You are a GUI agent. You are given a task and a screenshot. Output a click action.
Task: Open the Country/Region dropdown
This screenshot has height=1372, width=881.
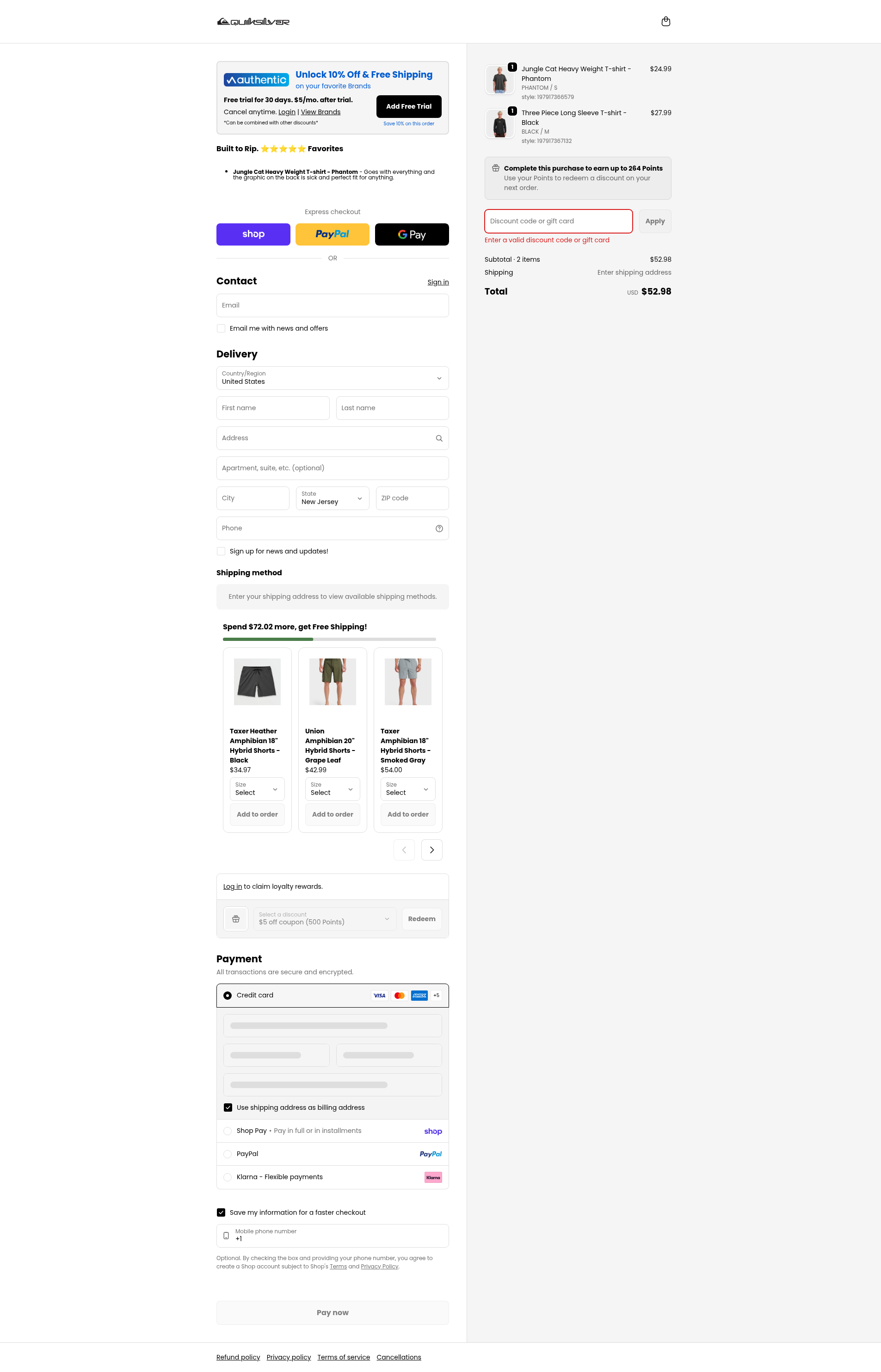[x=333, y=378]
